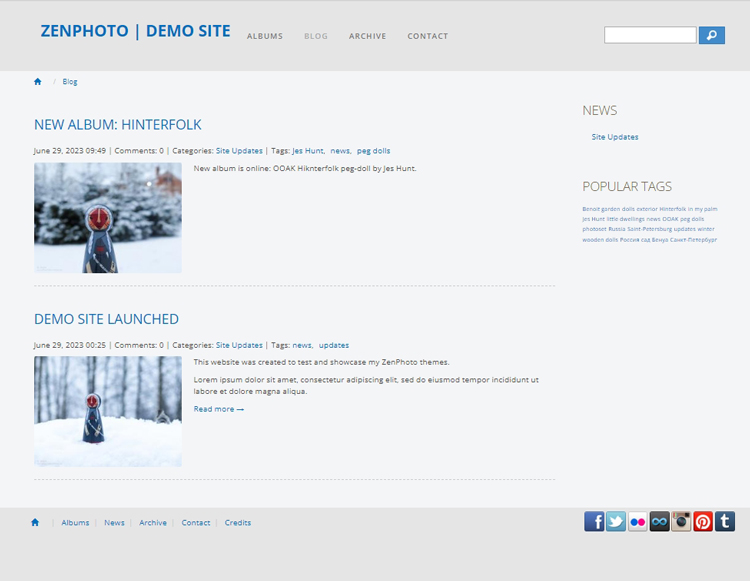Select the "peg dolls" tag on Hinterfolk post
Viewport: 750px width, 581px height.
coord(373,151)
